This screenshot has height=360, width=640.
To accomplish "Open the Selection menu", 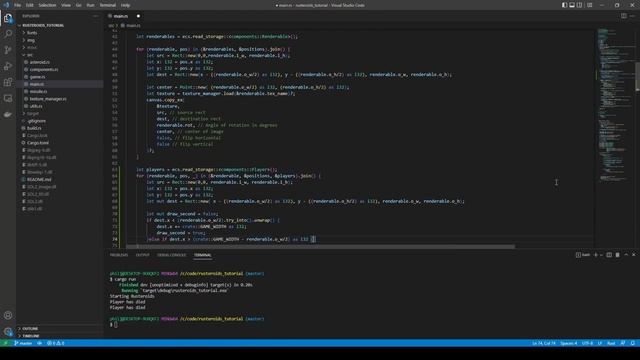I will [47, 5].
